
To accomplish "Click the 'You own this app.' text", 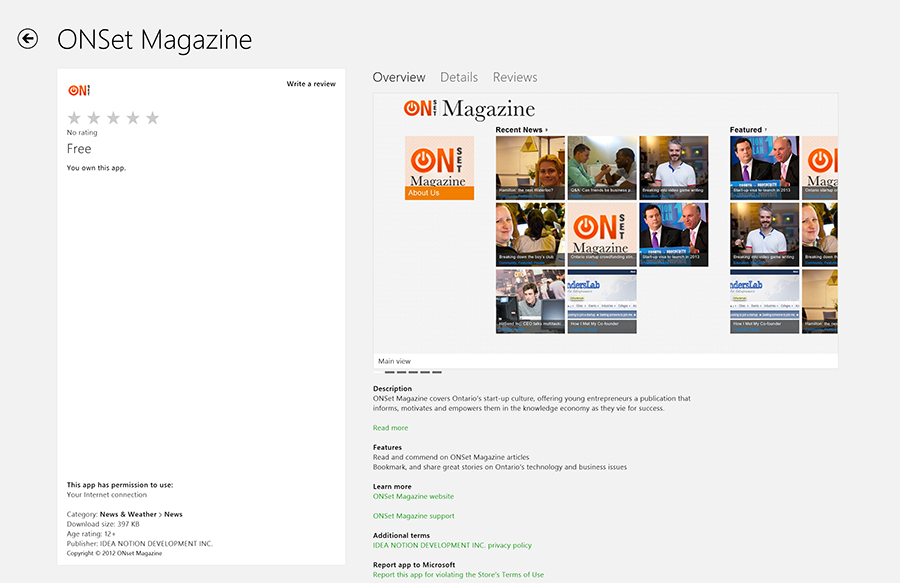I will coord(96,168).
